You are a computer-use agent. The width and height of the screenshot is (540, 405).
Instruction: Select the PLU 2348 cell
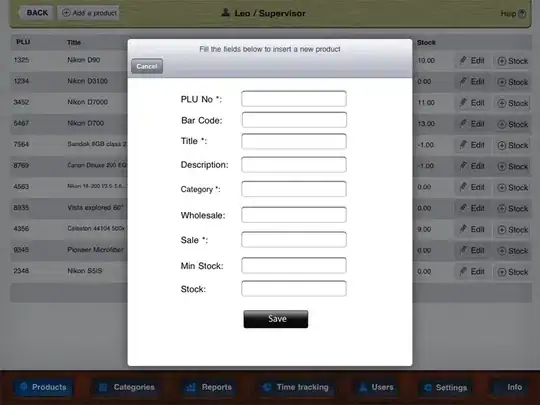[21, 271]
